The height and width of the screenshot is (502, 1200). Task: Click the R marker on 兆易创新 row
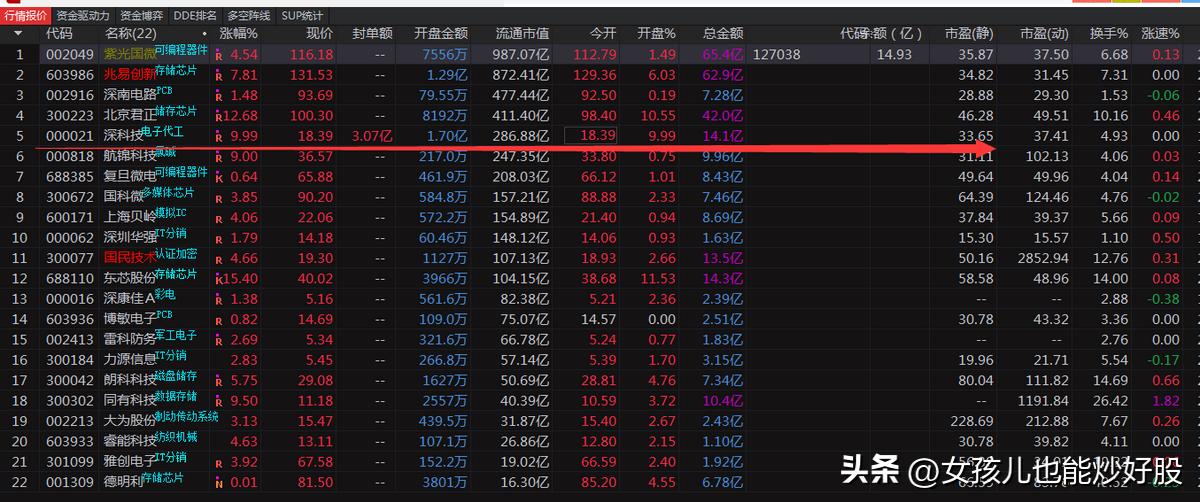point(219,76)
